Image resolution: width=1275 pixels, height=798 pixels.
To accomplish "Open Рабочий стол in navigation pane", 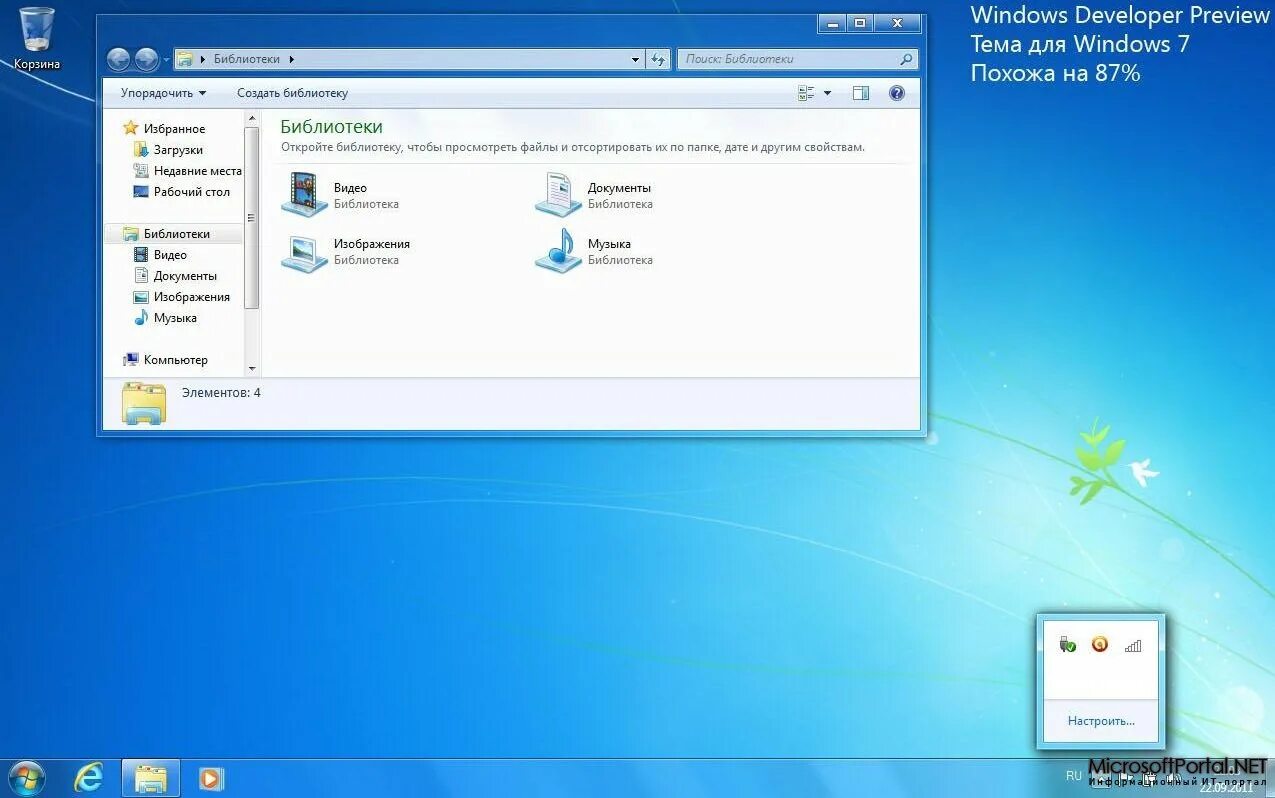I will pos(191,192).
